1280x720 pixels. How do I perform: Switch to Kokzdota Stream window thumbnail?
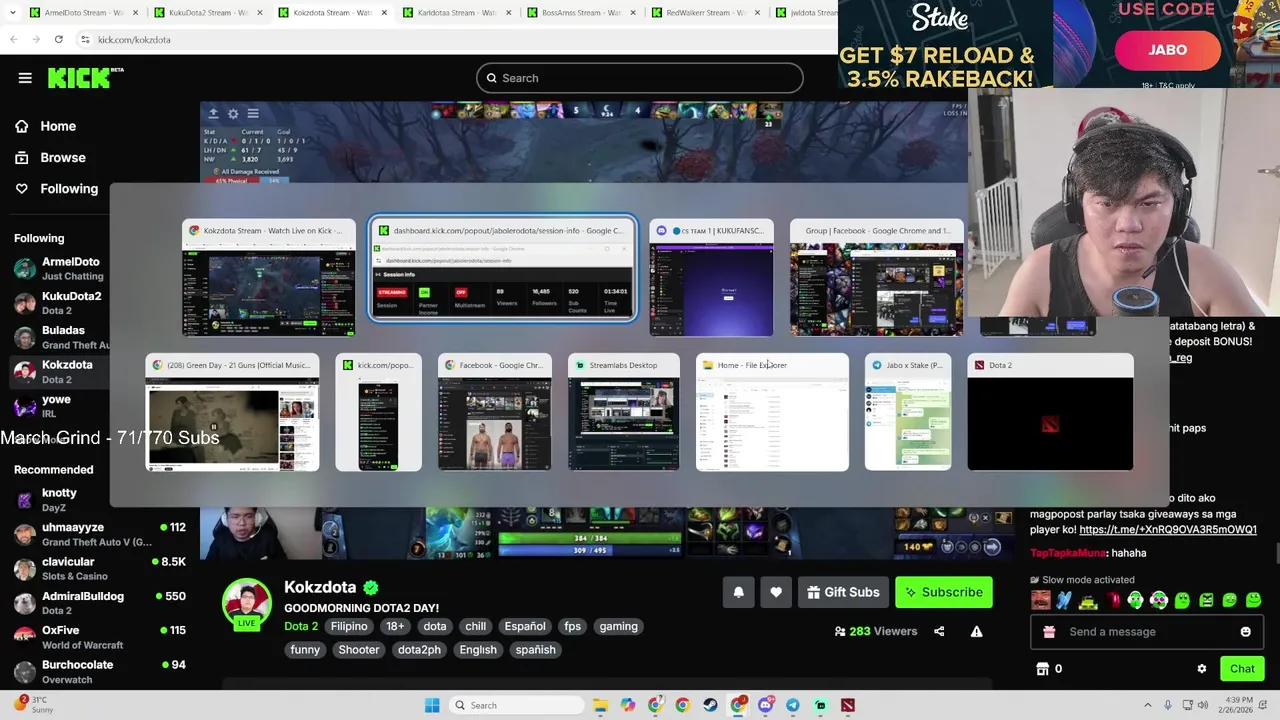(269, 278)
